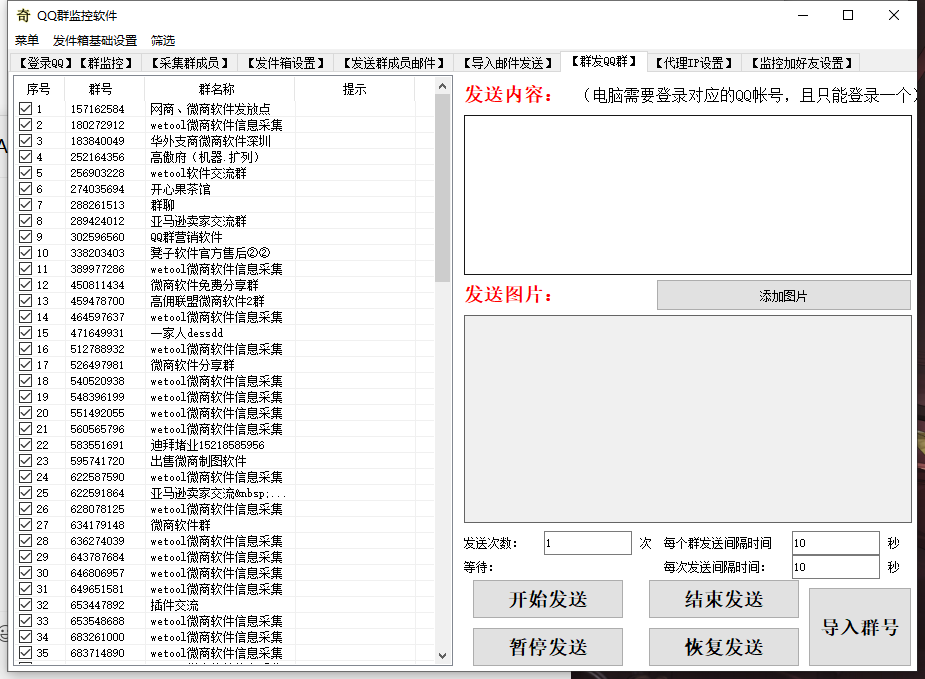This screenshot has width=925, height=679.
Task: Open the 筛选 menu
Action: (163, 41)
